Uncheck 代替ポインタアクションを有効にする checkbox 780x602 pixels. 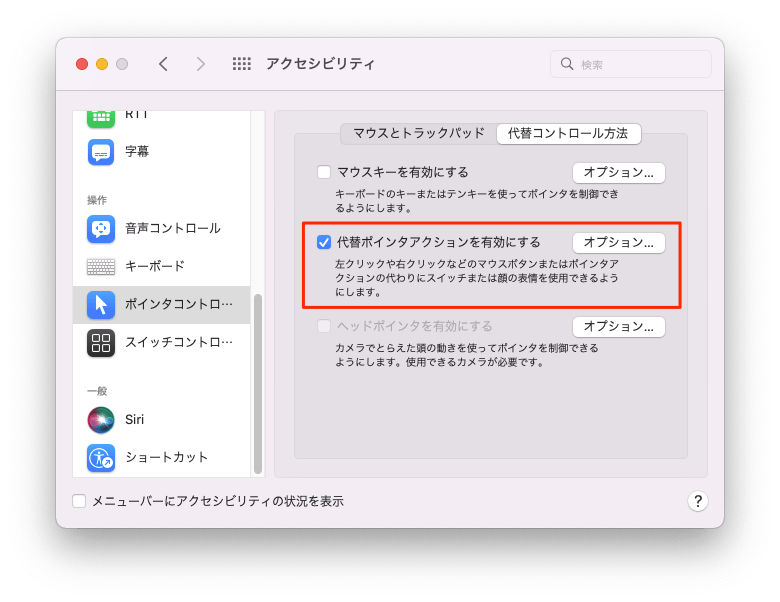tap(324, 242)
